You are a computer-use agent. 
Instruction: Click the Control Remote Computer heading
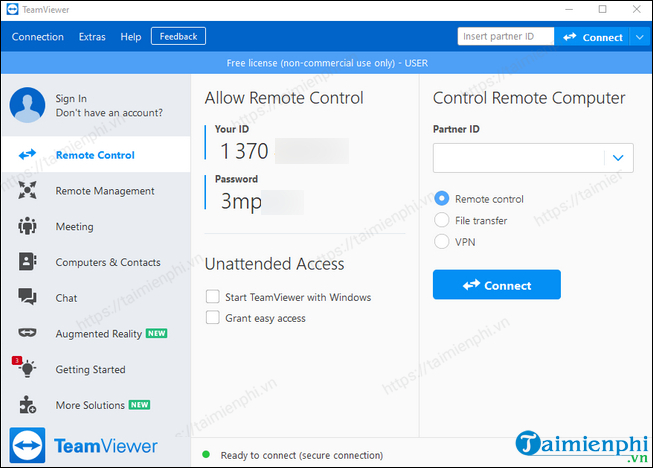pos(529,98)
